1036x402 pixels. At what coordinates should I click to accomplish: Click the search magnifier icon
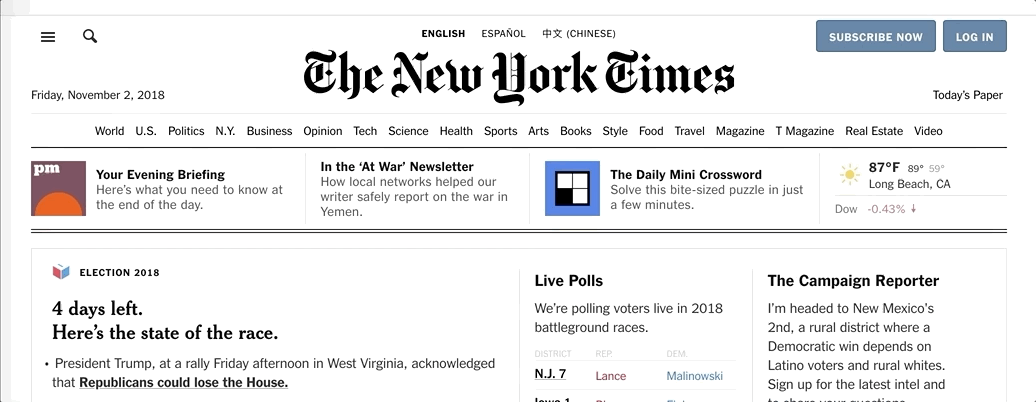[90, 36]
